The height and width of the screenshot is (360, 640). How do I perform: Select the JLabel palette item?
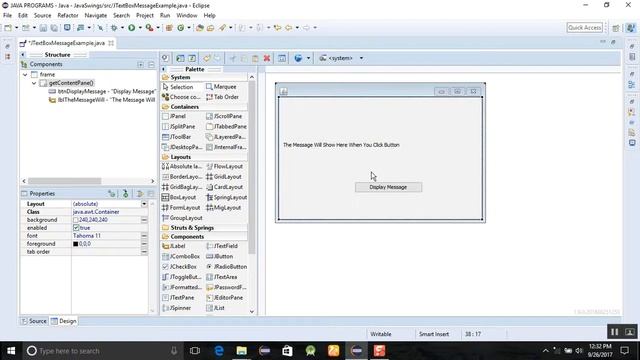pos(174,246)
